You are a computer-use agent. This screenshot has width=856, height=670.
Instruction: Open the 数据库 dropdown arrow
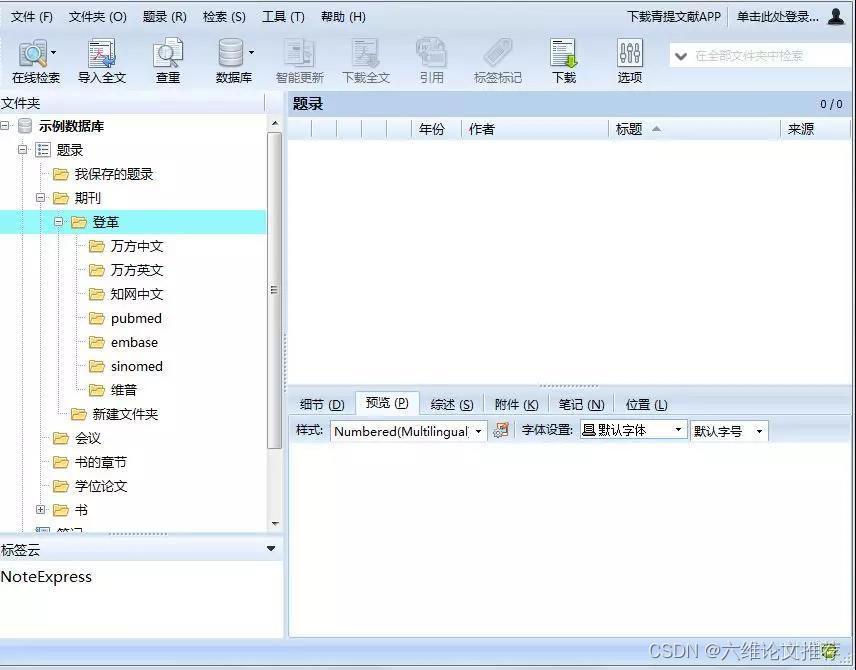pos(251,52)
